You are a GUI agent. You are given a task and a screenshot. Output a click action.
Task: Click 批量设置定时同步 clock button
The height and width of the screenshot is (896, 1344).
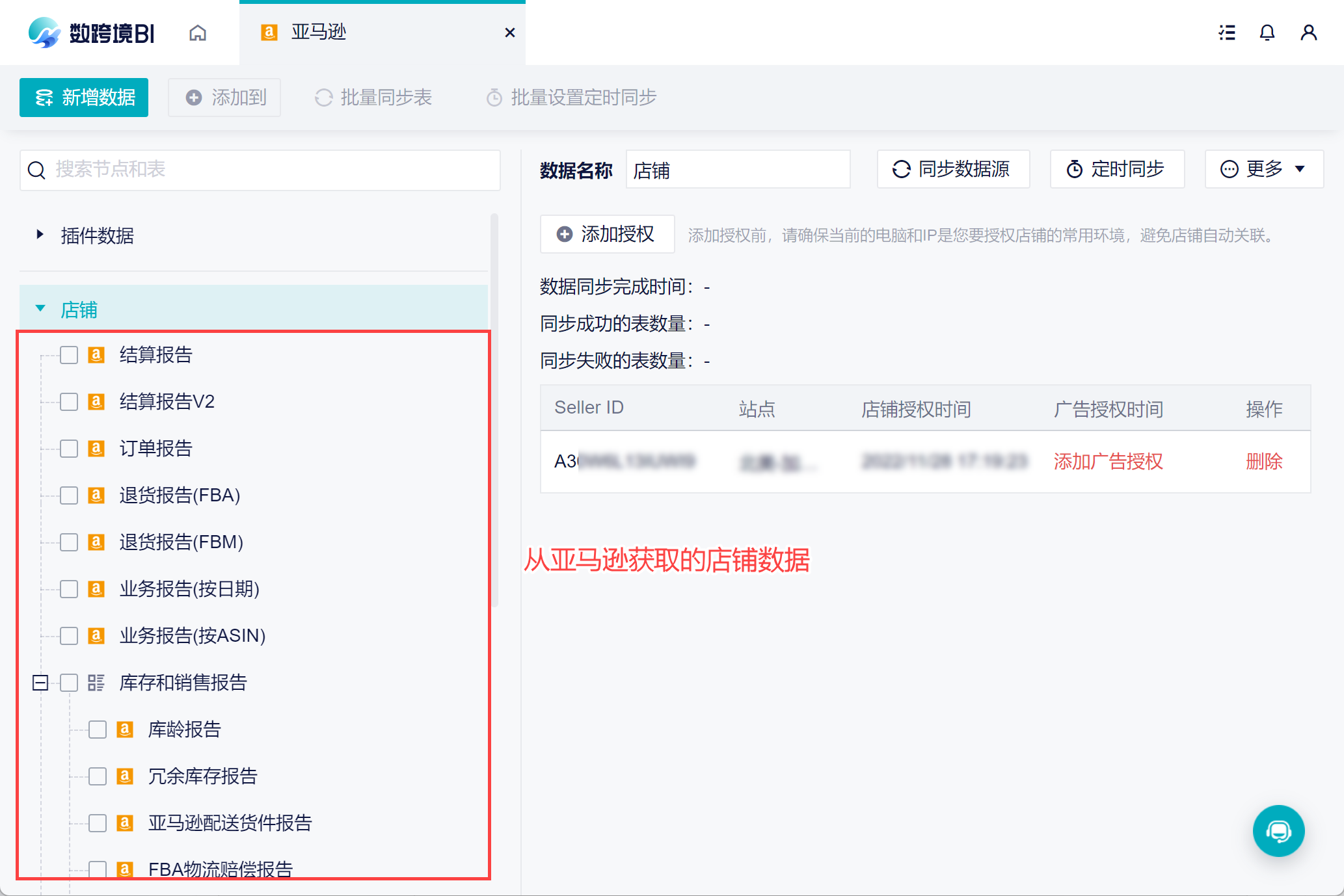click(571, 98)
